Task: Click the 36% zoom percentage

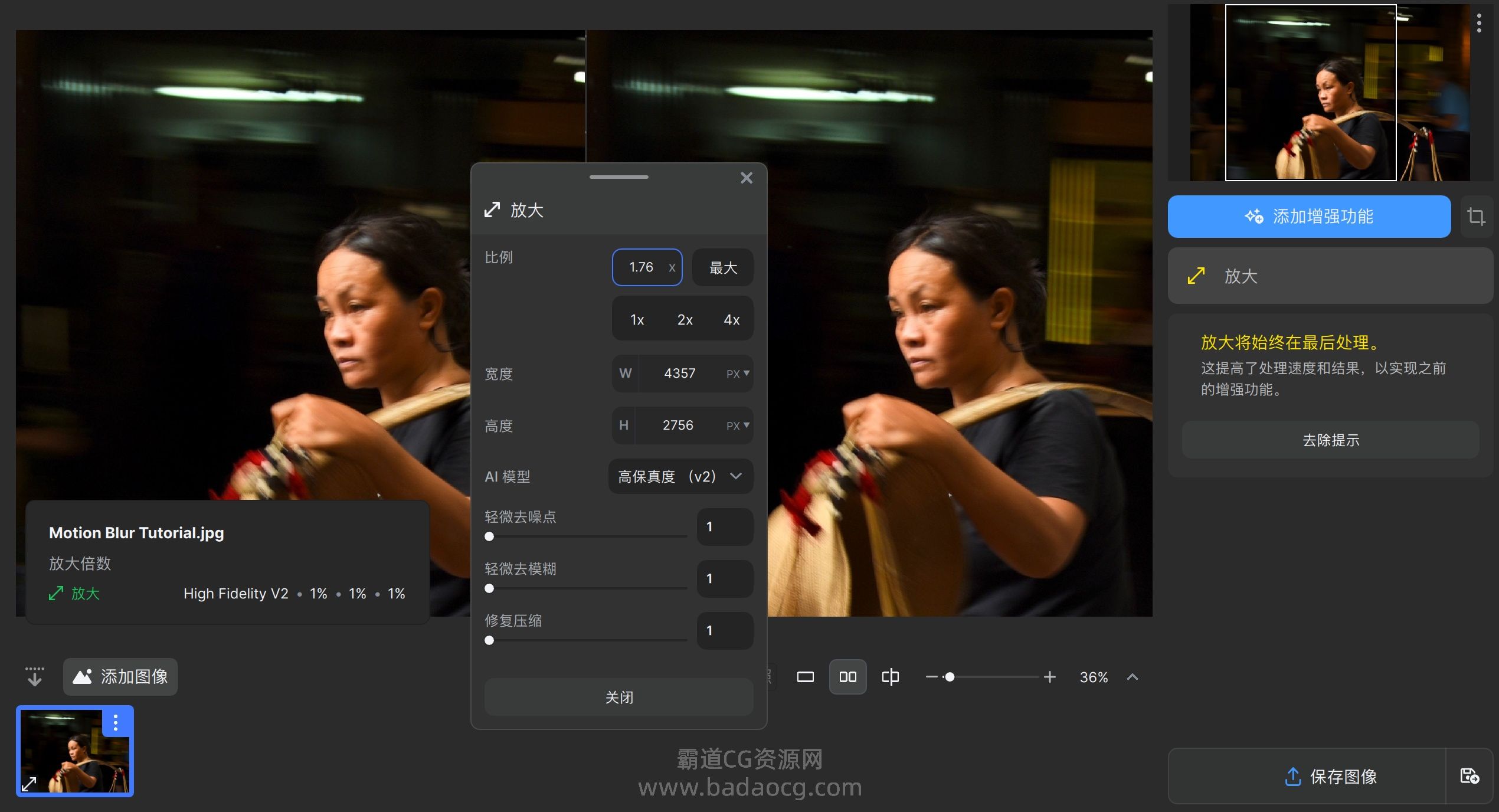Action: tap(1094, 677)
